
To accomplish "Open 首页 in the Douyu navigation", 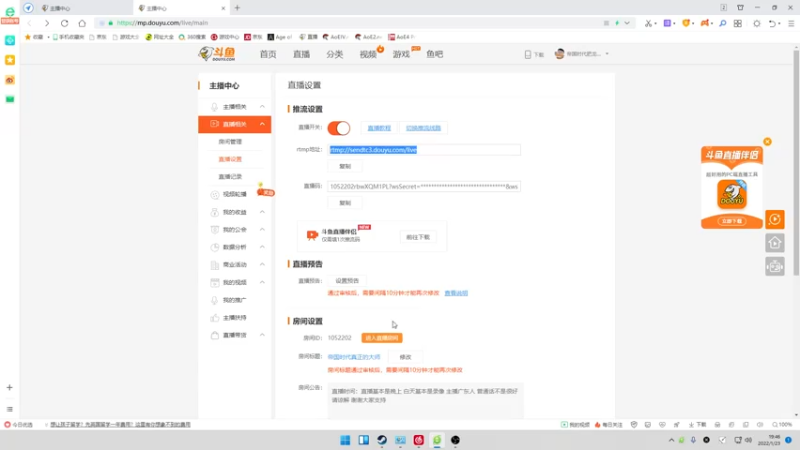I will click(x=268, y=54).
